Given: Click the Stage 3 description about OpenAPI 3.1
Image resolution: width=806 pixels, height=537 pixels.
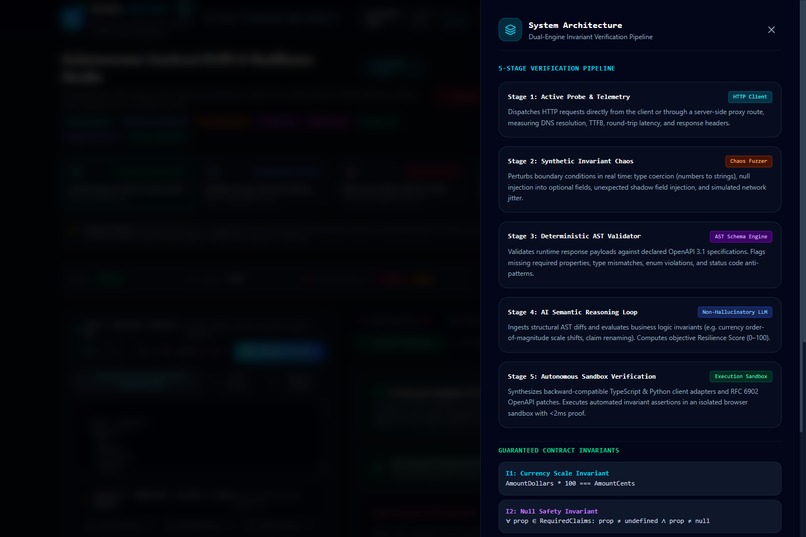Looking at the screenshot, I should [x=636, y=263].
